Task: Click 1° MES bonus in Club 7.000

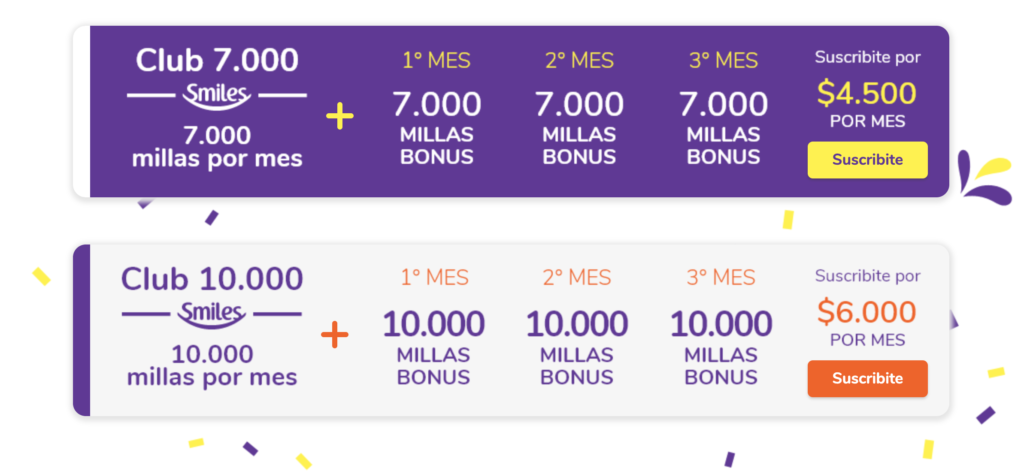Action: (436, 108)
